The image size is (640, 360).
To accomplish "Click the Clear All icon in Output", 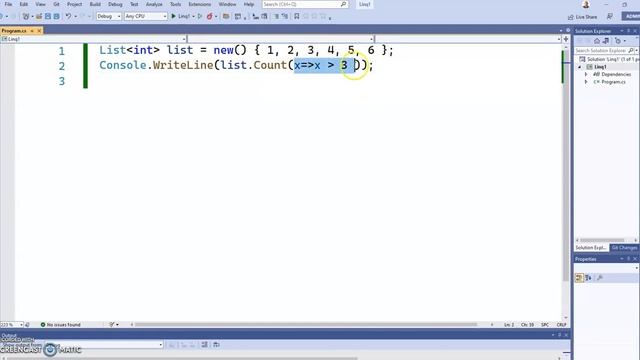I will 204,345.
